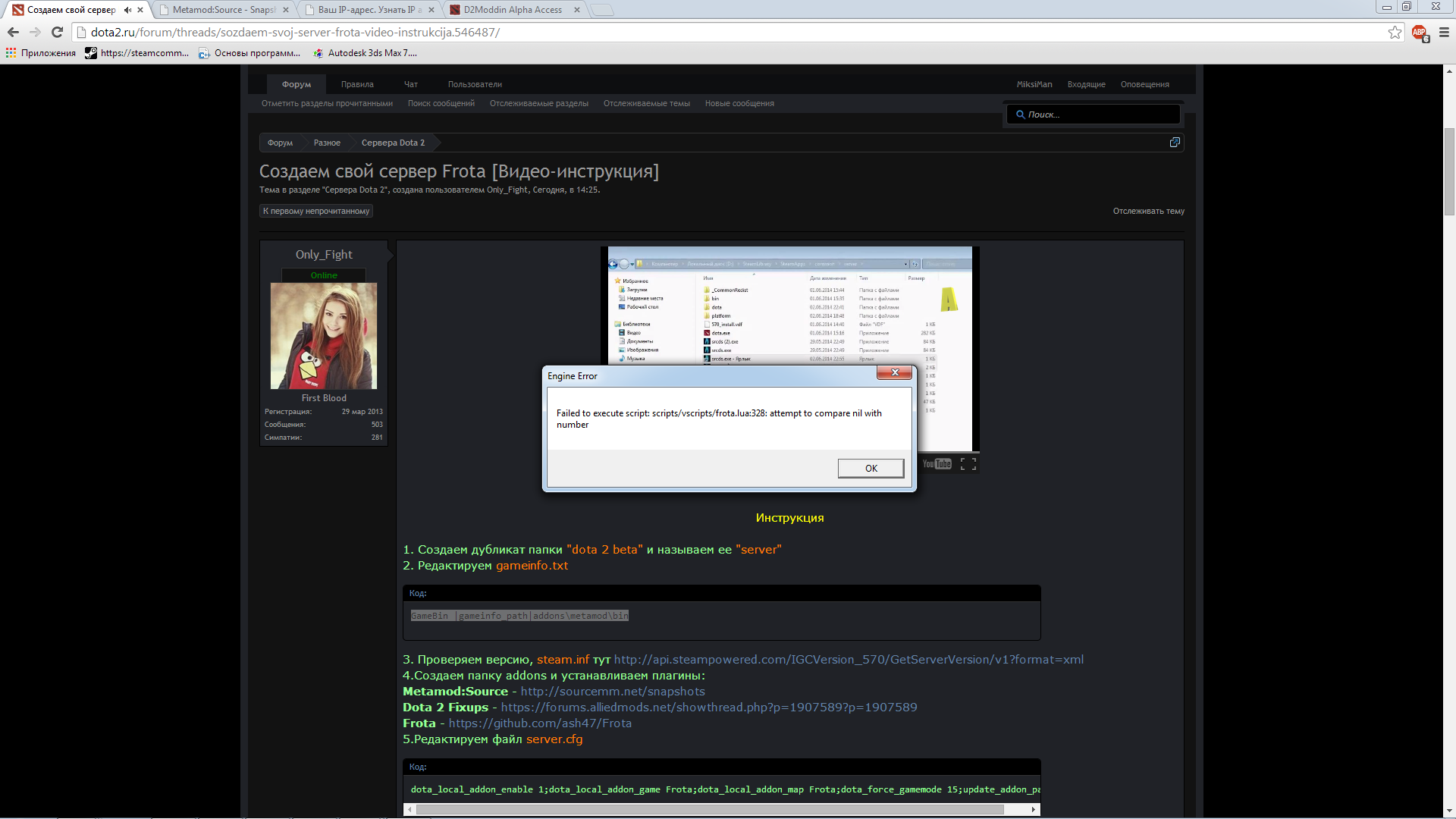
Task: Open Only_Fight username profile
Action: point(324,255)
